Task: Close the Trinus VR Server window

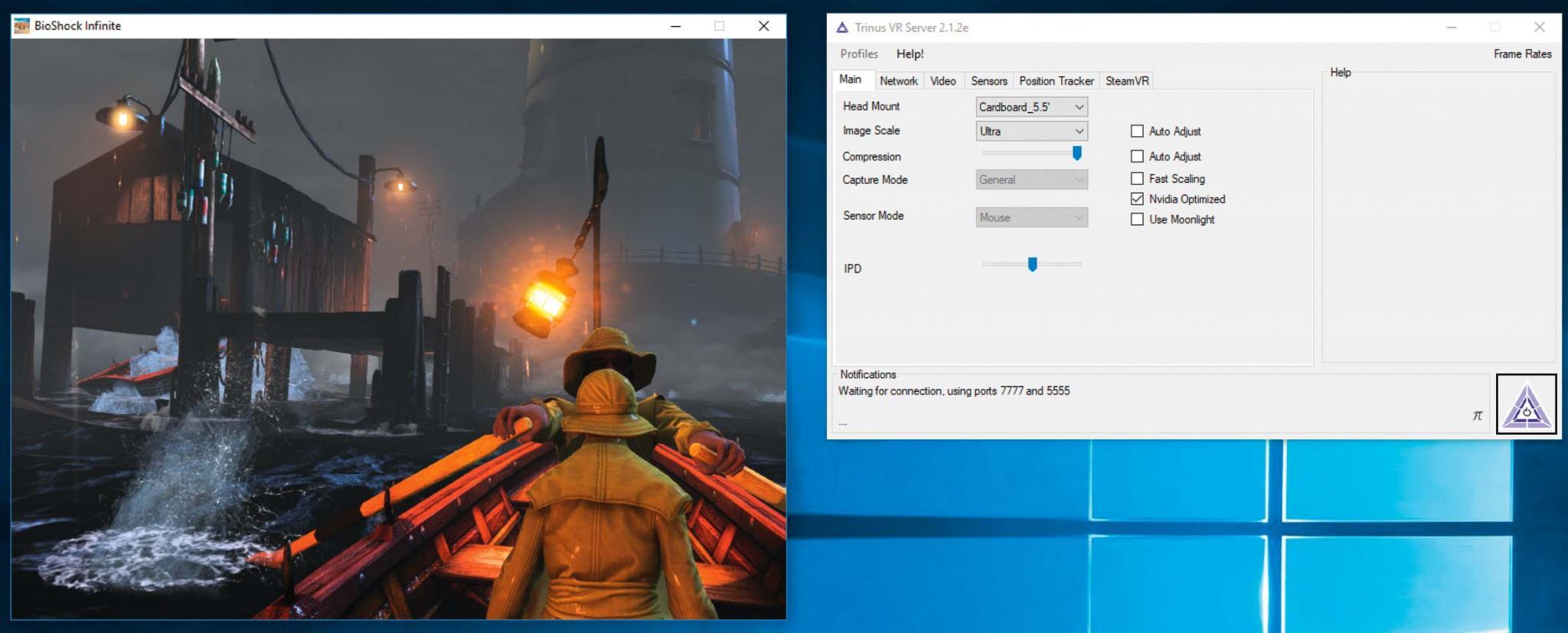Action: (1539, 27)
